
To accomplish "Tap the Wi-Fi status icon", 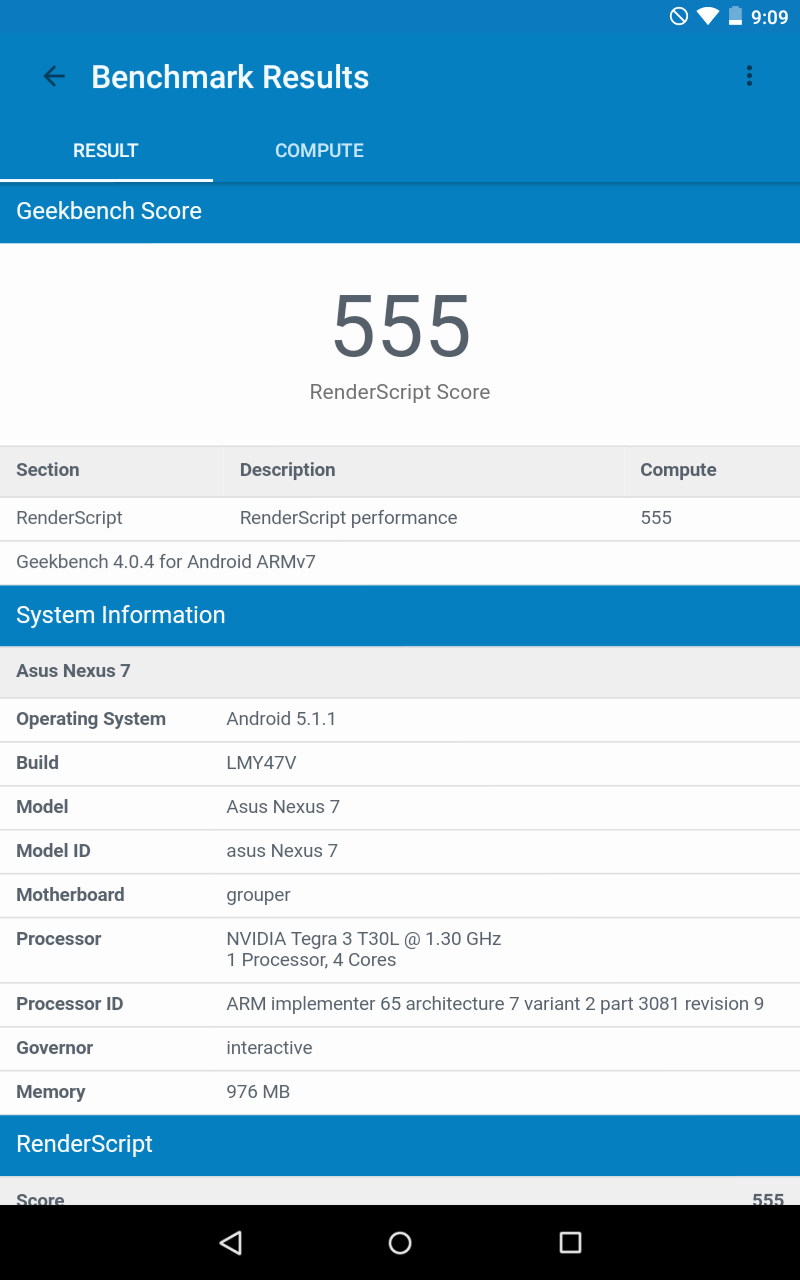I will 708,16.
